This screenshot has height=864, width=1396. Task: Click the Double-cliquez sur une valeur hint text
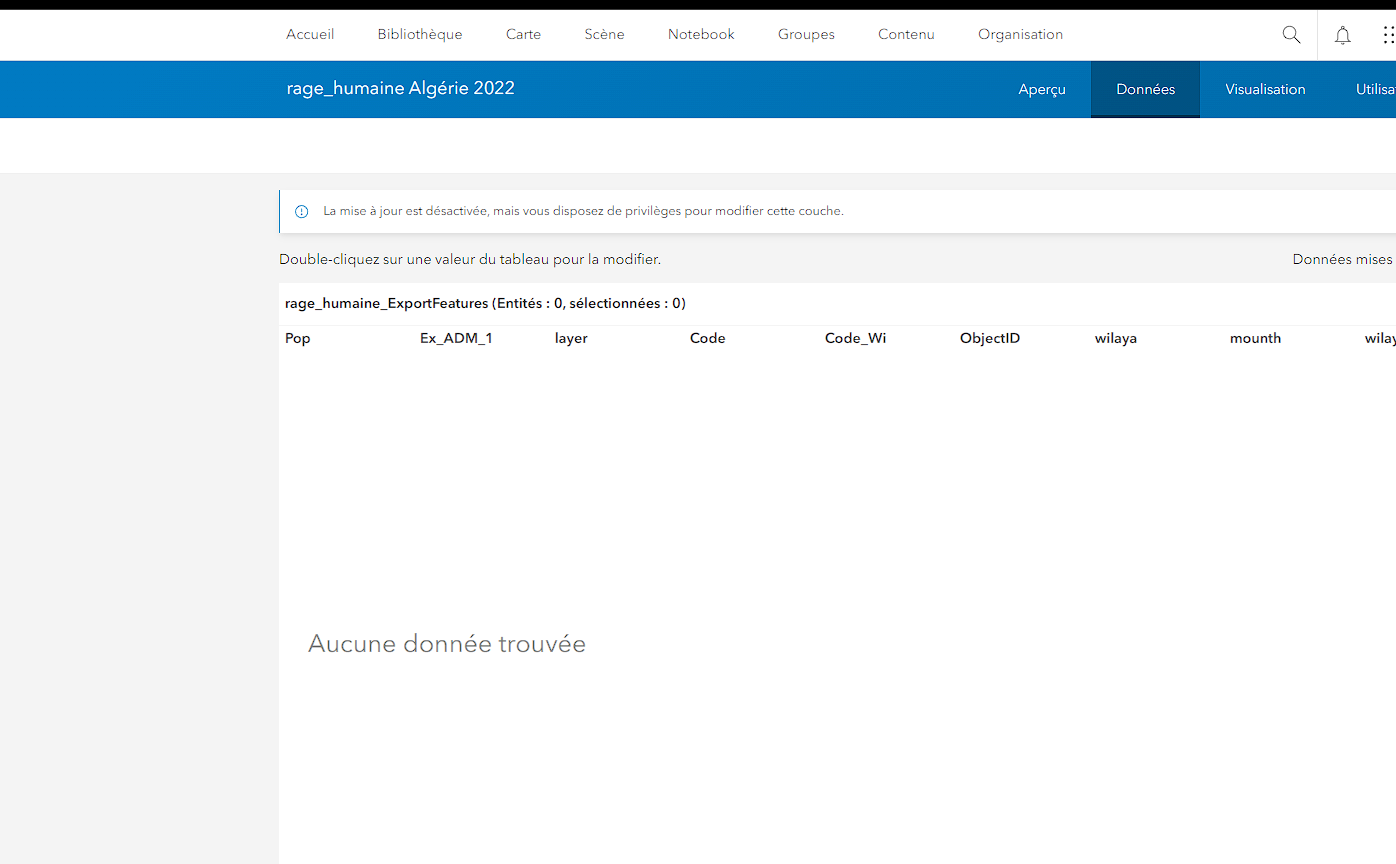coord(470,259)
